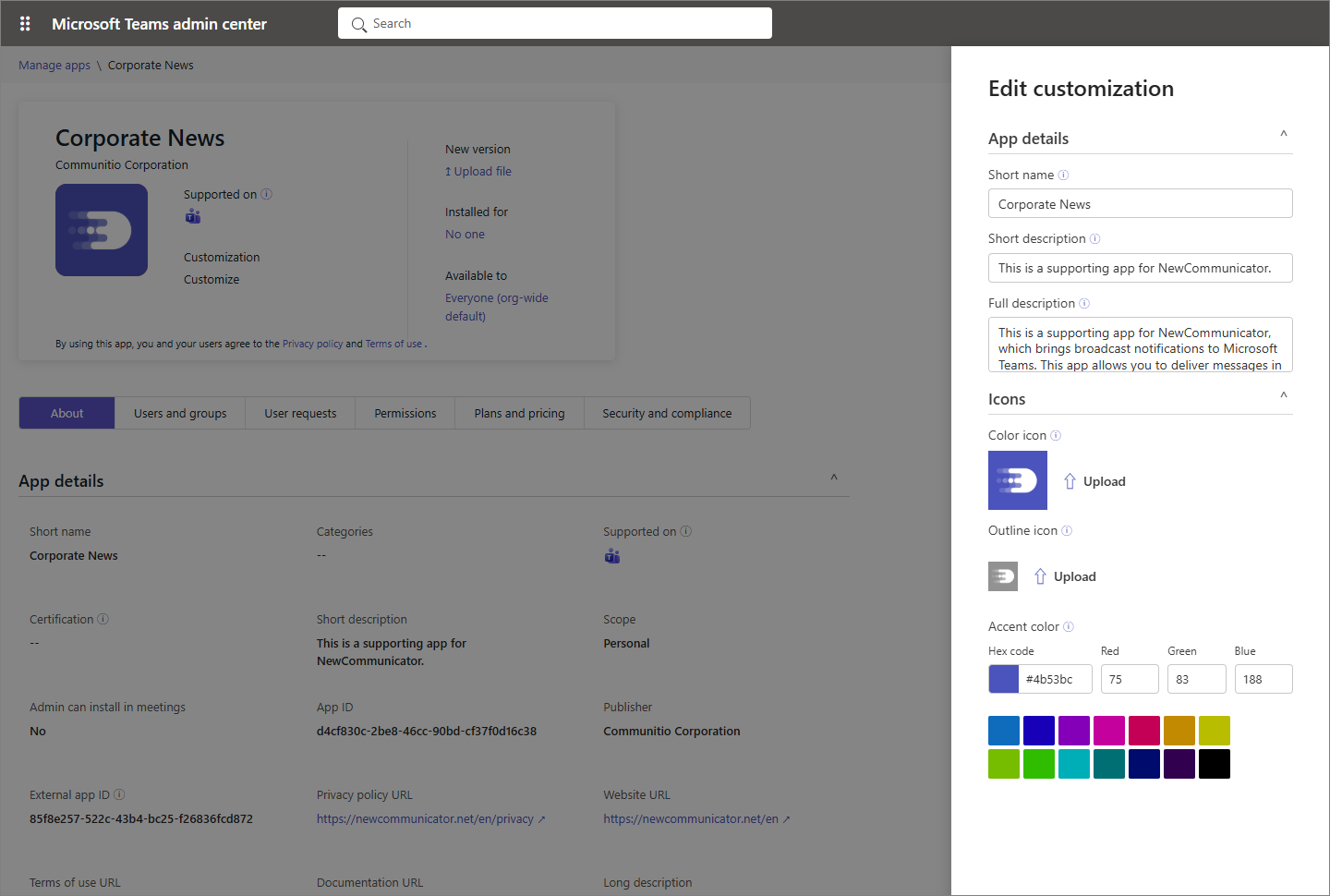Viewport: 1330px width, 896px height.
Task: Pick the magenta color swatch
Action: point(1109,731)
